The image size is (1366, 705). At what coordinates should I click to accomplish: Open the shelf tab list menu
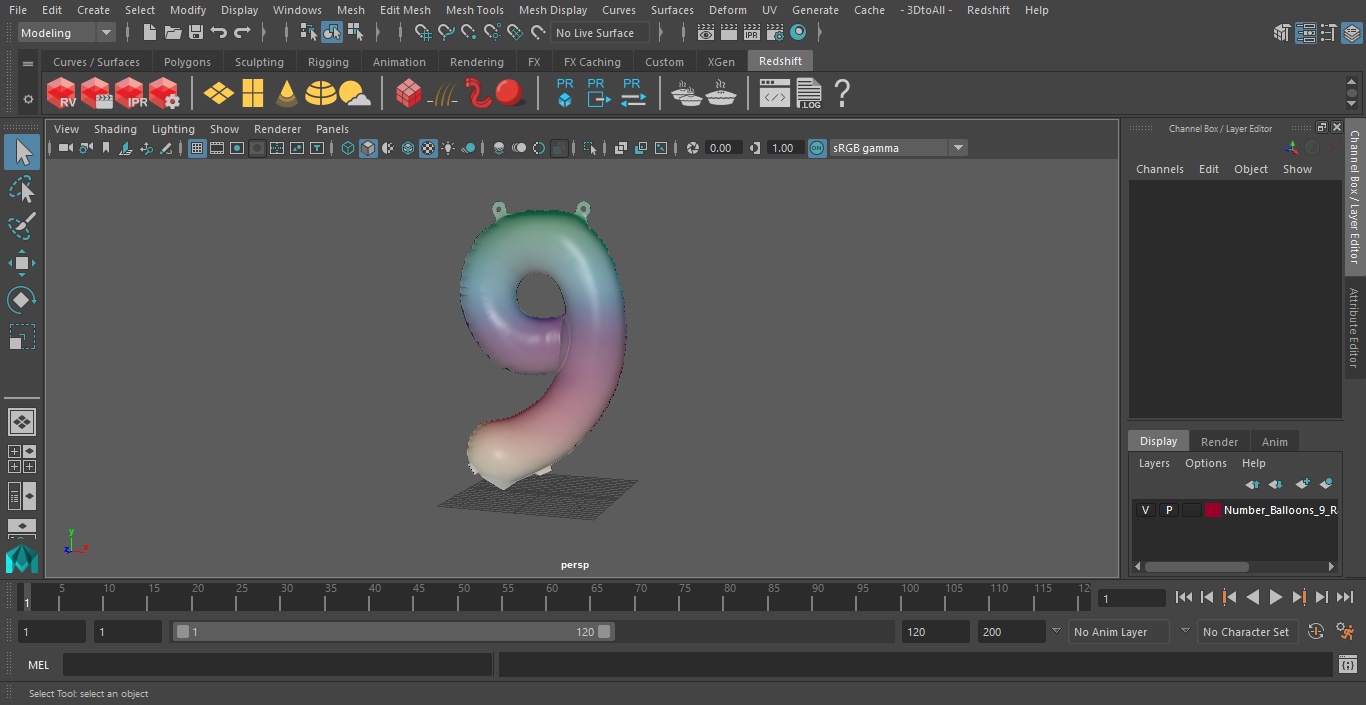click(x=28, y=62)
